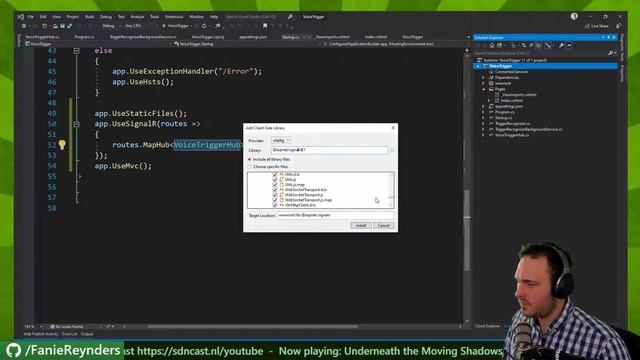Viewport: 640px width, 360px height.
Task: Click the Visual Studio logo icon
Action: coord(20,17)
